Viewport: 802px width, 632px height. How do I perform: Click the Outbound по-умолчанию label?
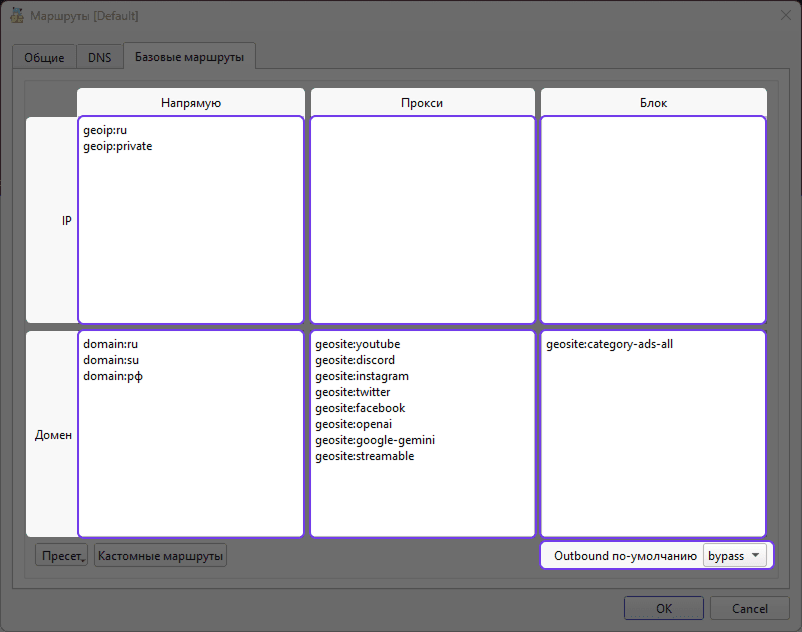point(625,556)
